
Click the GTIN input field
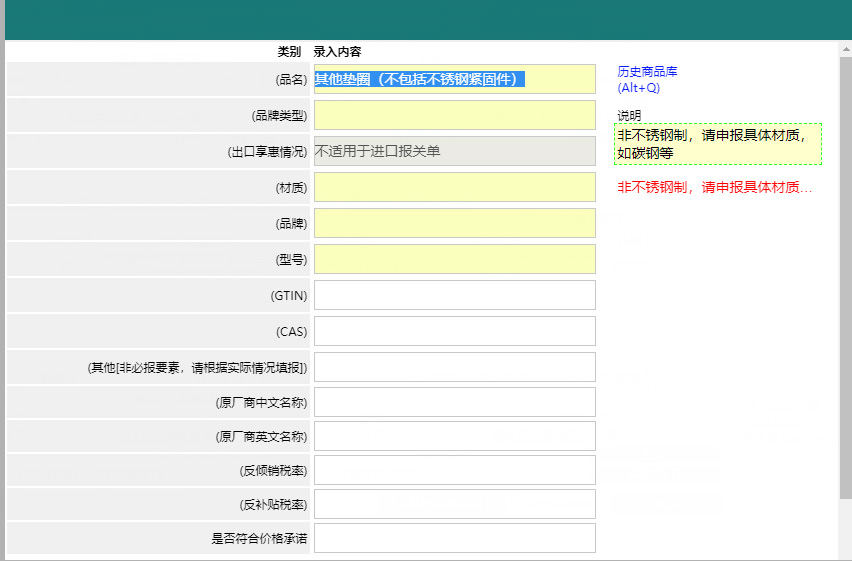(455, 295)
